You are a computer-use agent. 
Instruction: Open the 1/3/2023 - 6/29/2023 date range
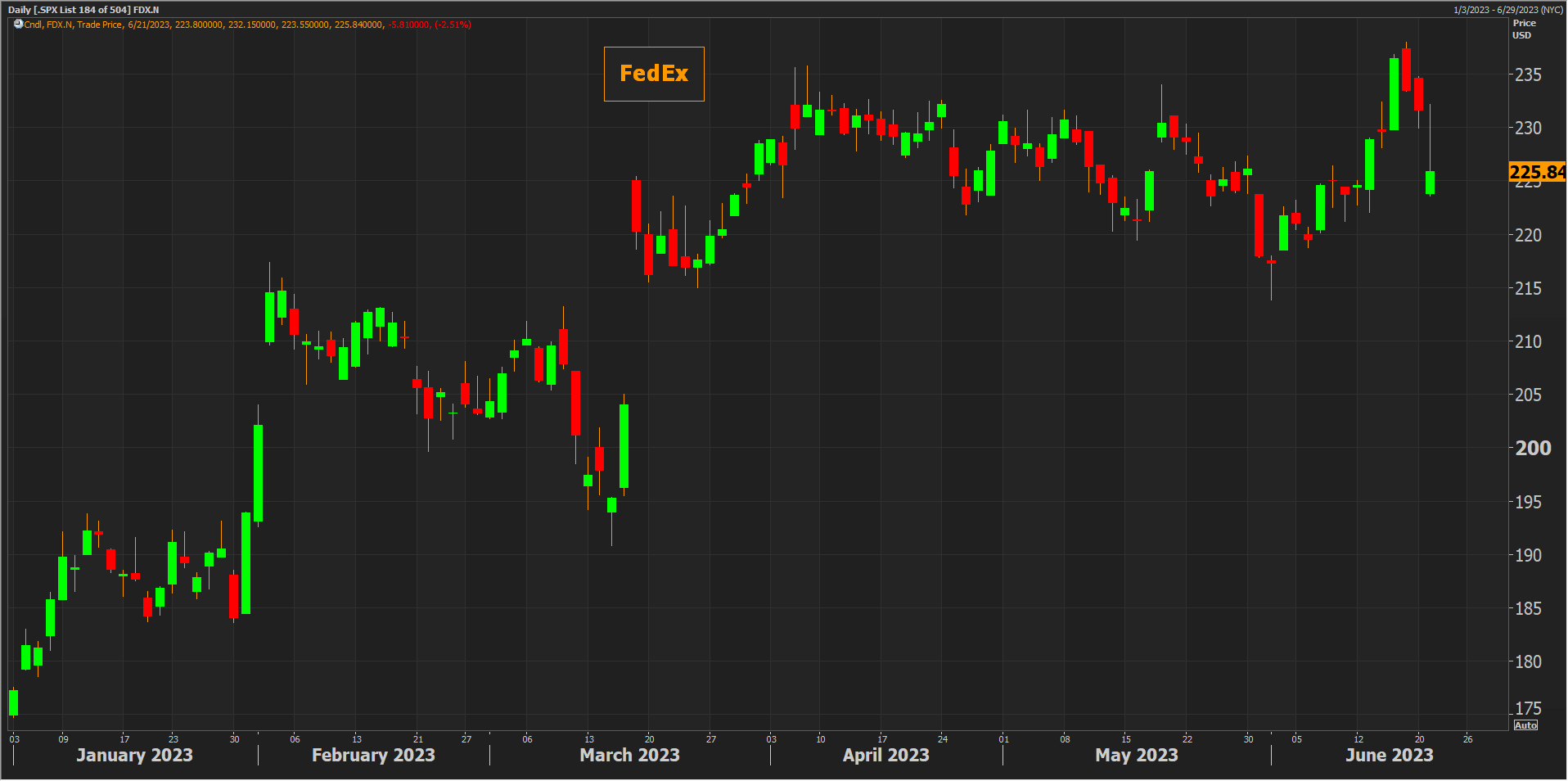tap(1507, 10)
